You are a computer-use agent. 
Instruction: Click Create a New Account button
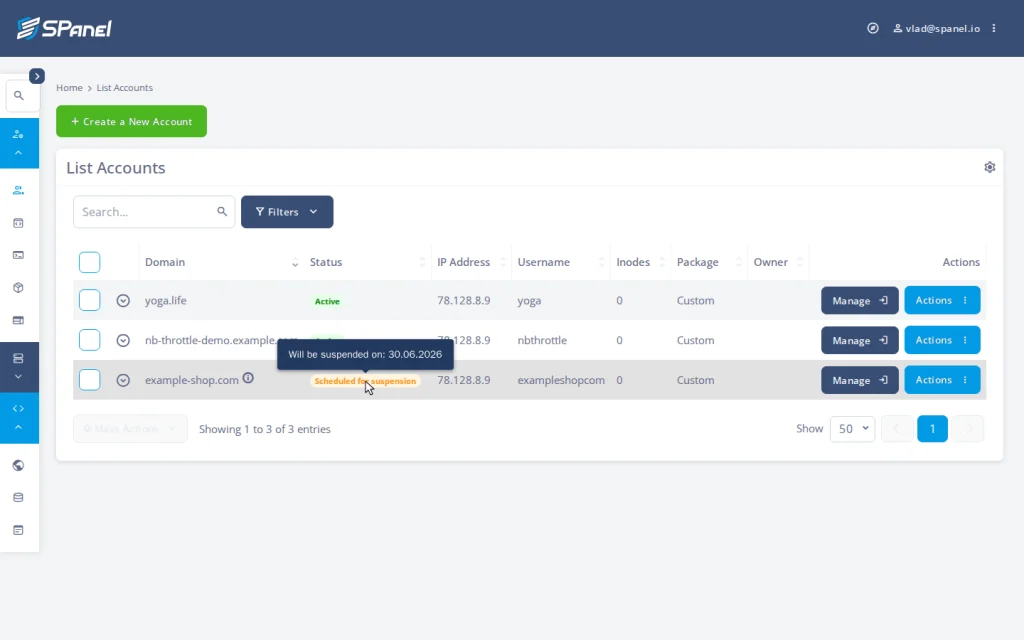131,121
